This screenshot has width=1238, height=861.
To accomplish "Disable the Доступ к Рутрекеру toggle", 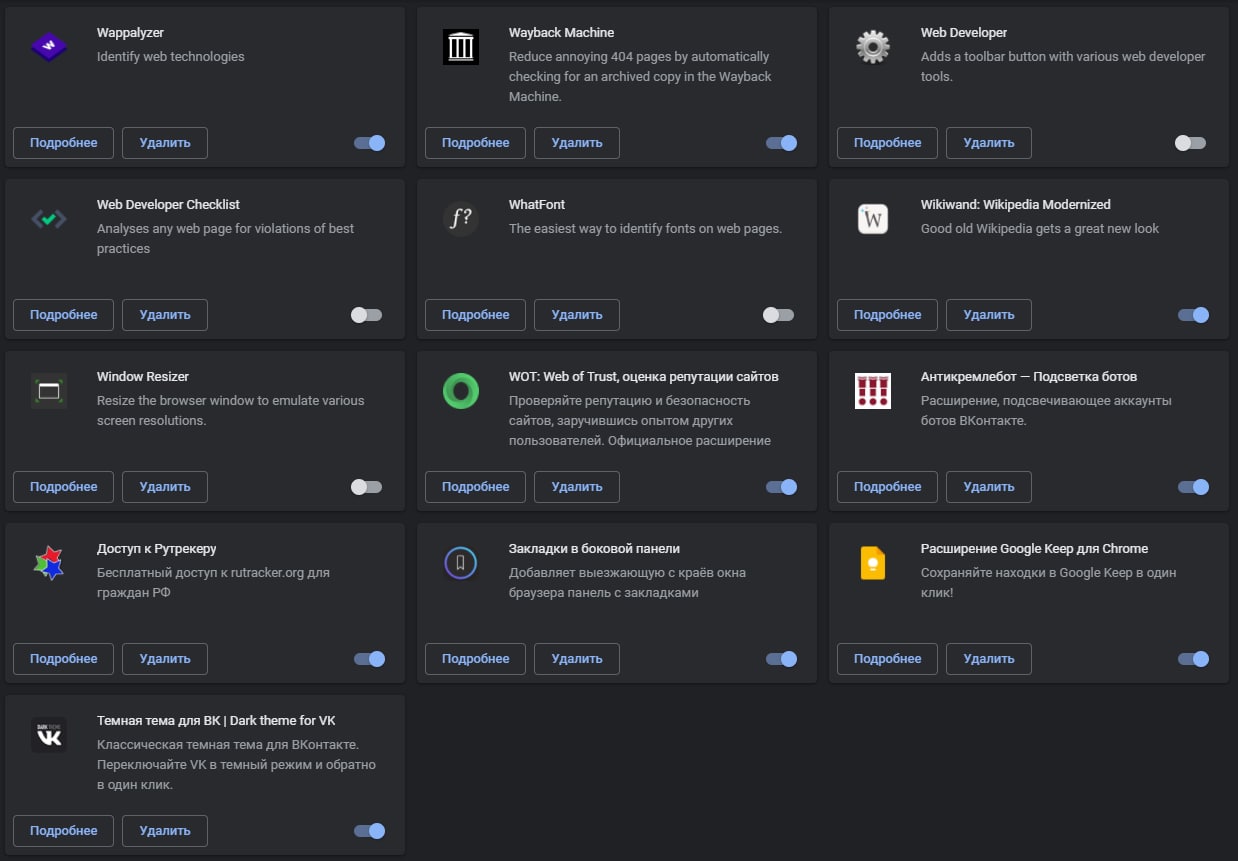I will (x=369, y=659).
